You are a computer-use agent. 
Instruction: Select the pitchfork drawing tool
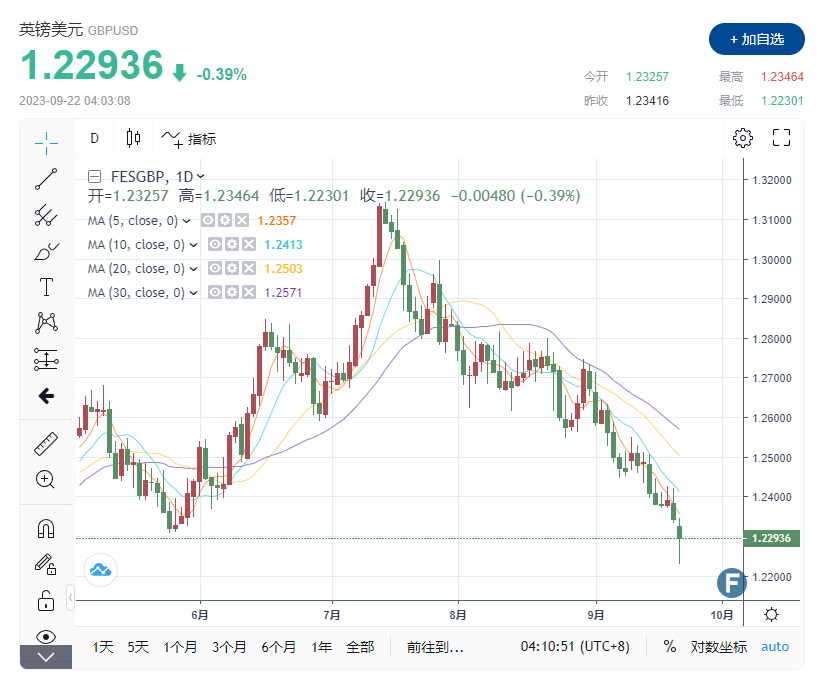point(46,214)
